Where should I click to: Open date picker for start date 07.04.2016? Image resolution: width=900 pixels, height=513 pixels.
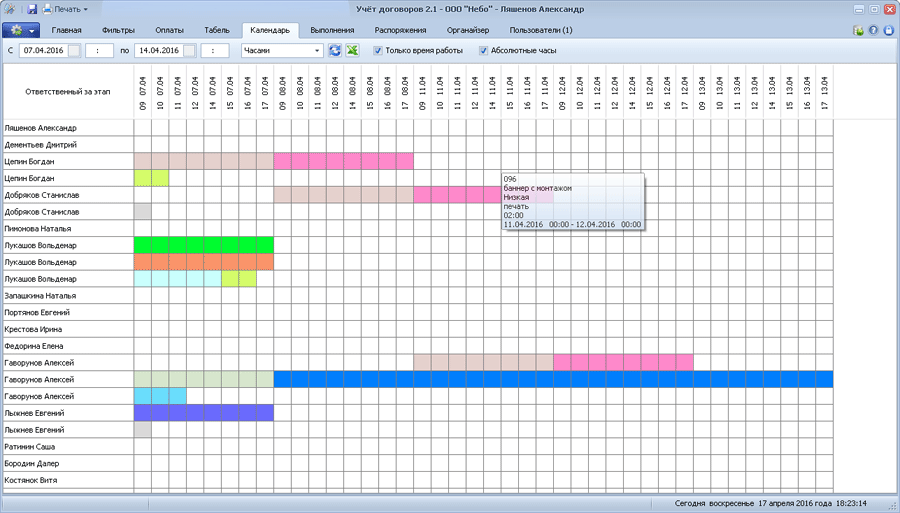[74, 50]
